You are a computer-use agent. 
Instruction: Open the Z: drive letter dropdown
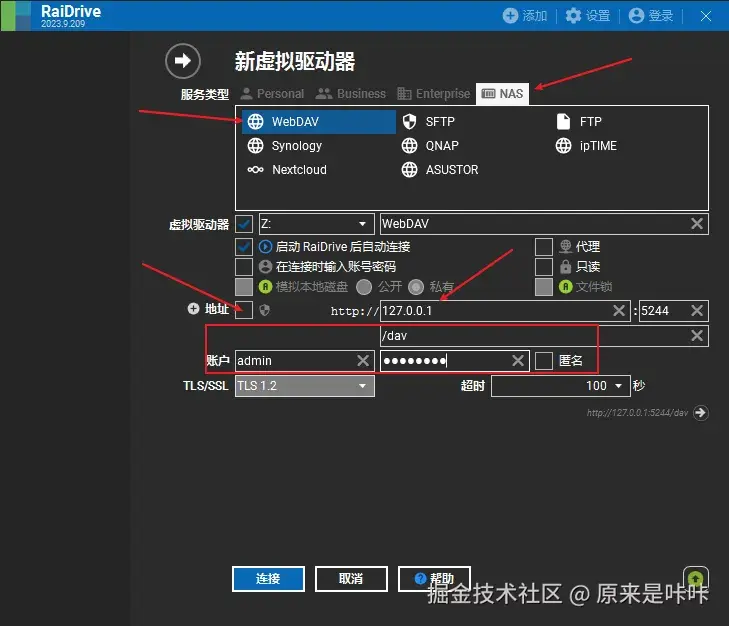(316, 224)
